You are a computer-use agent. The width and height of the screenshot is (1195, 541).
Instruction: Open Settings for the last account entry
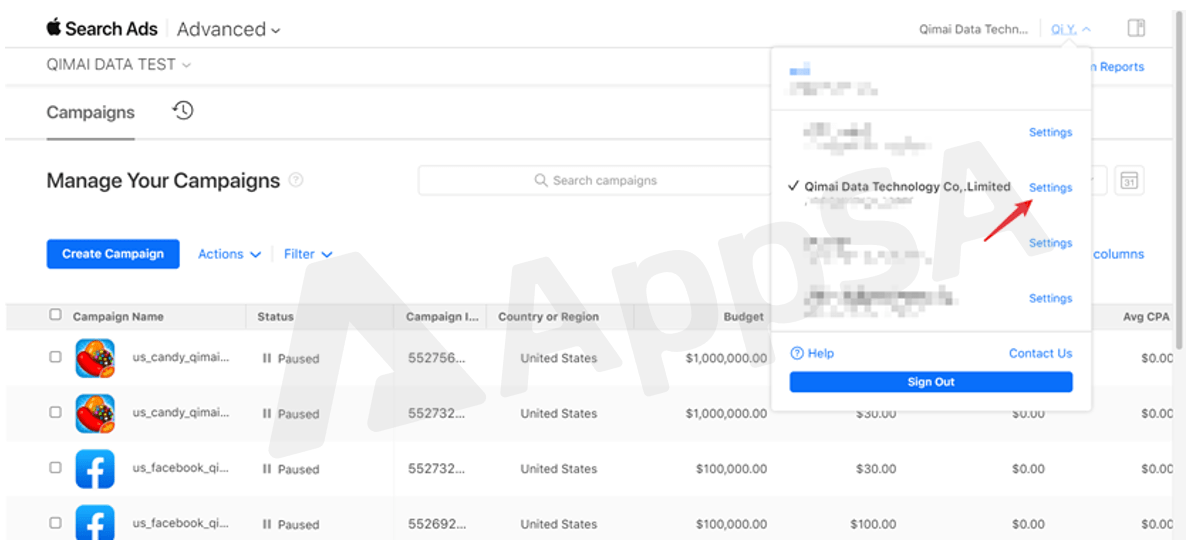coord(1050,299)
